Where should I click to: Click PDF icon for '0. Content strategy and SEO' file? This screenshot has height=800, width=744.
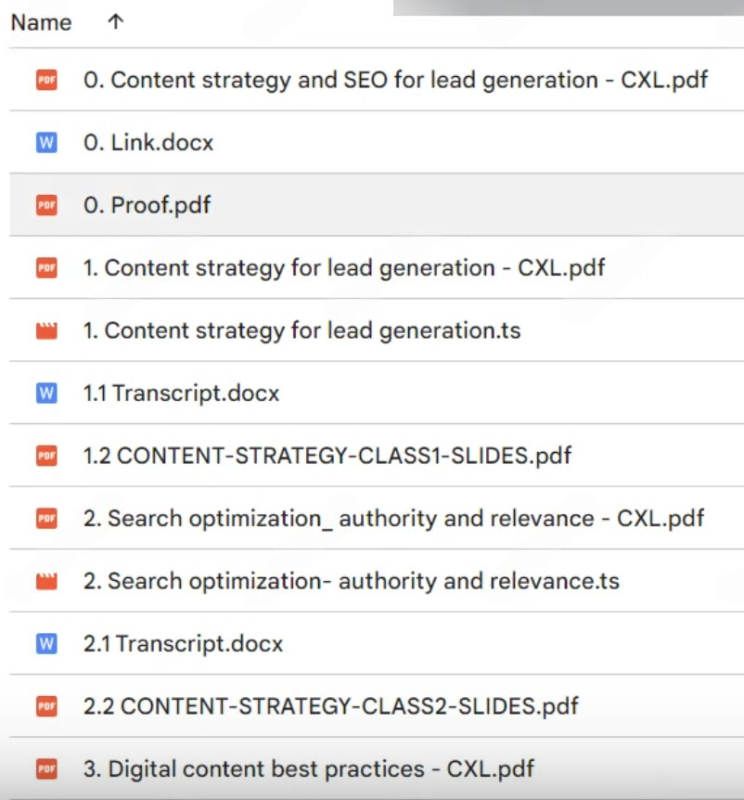[x=46, y=80]
